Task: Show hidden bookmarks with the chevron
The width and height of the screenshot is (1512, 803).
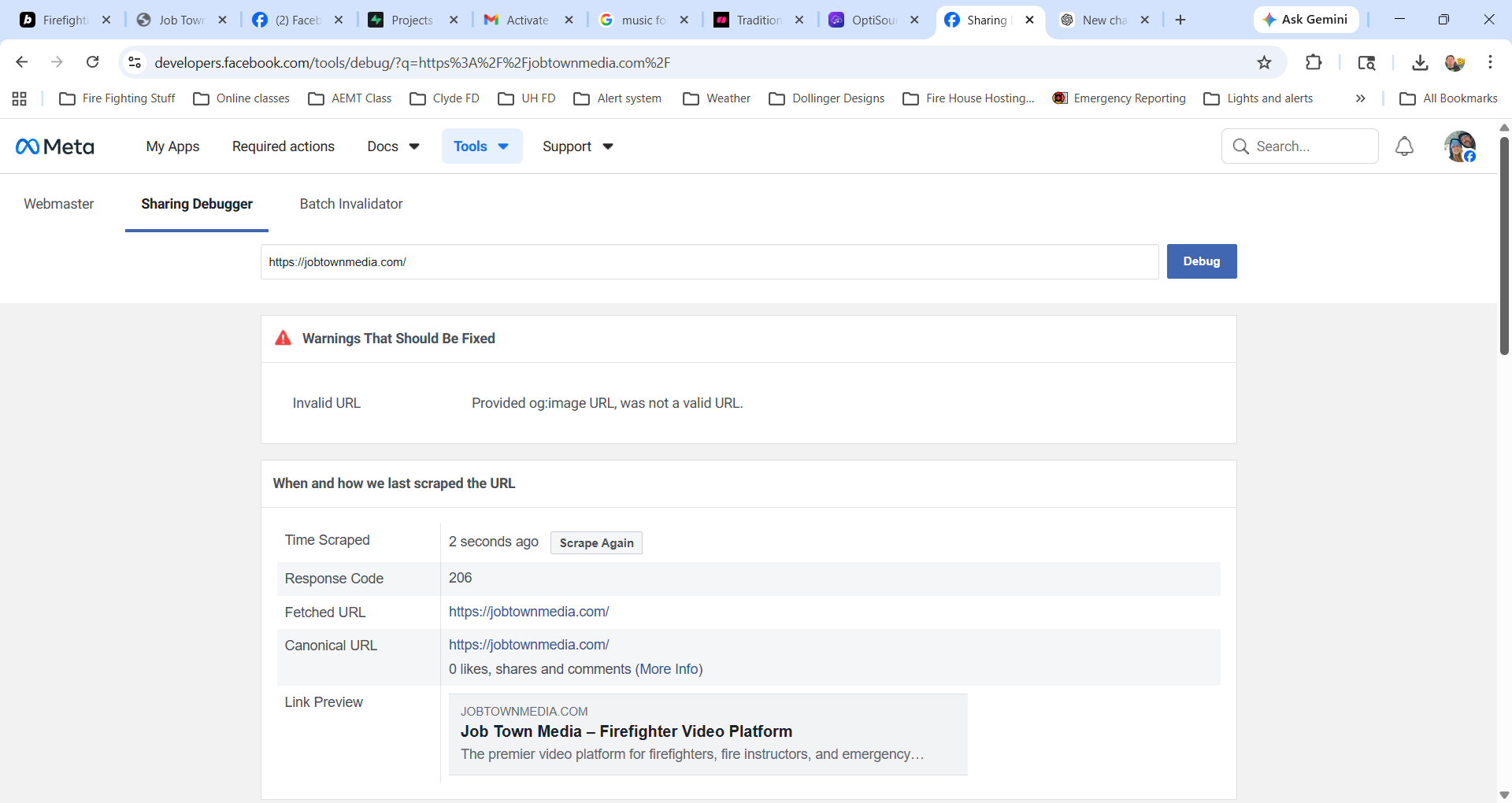Action: click(x=1360, y=98)
